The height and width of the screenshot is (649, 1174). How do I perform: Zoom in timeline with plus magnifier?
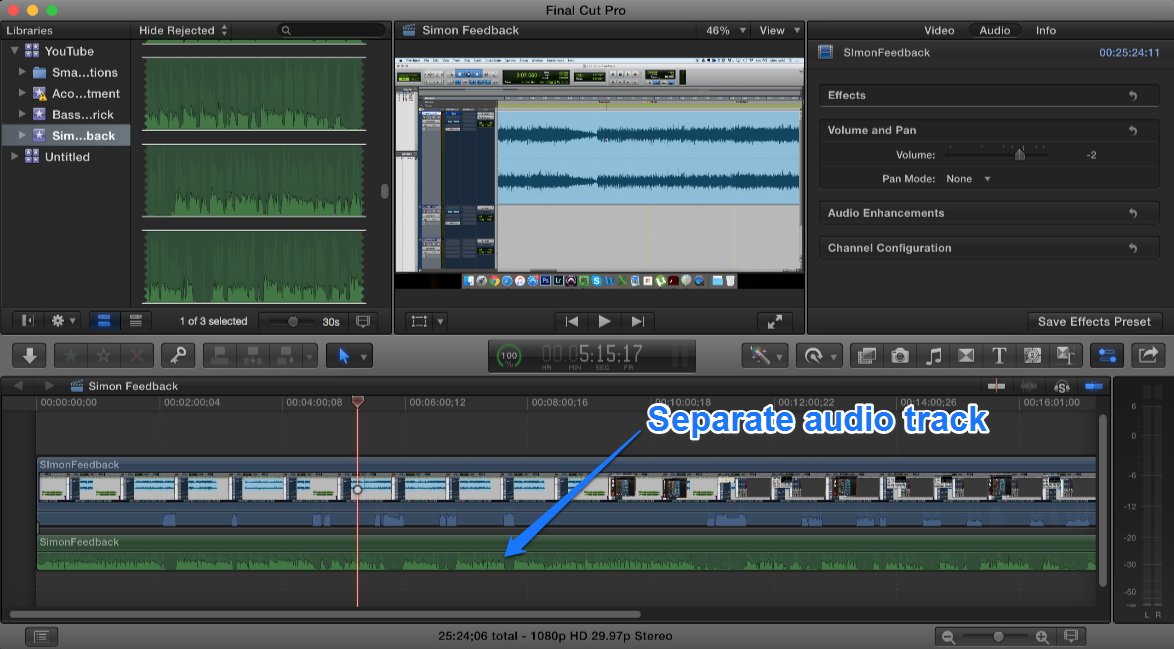point(1042,636)
